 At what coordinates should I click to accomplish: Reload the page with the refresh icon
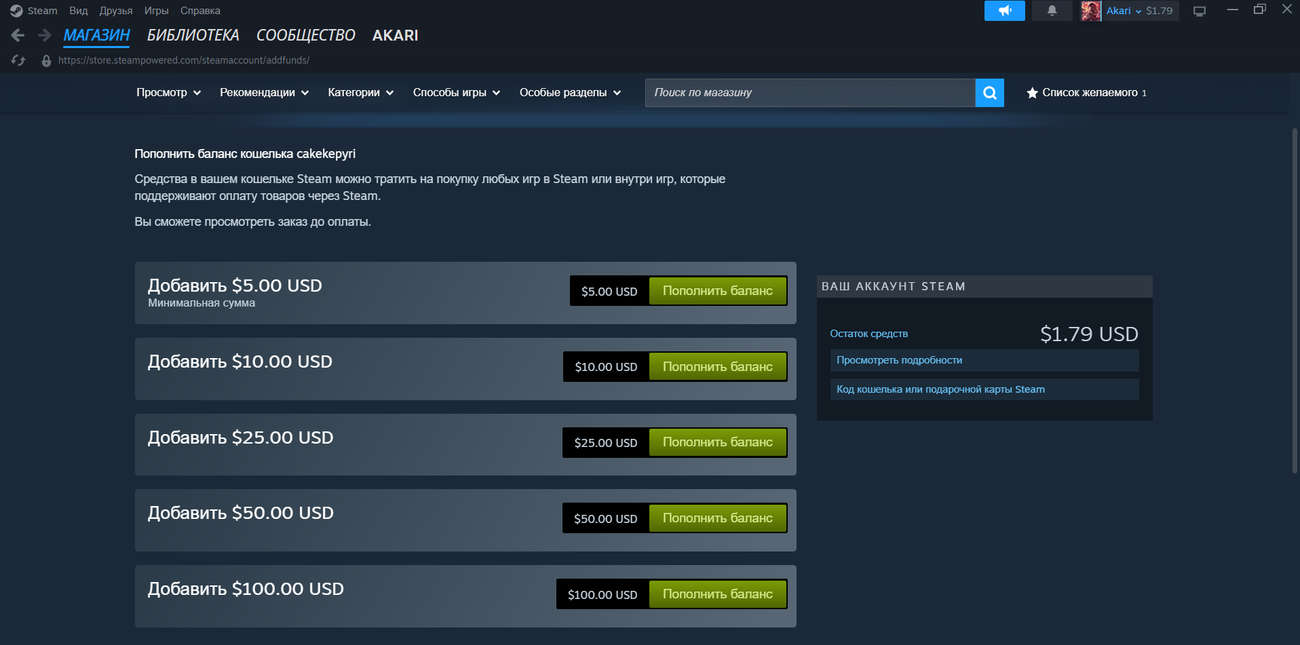pyautogui.click(x=17, y=60)
